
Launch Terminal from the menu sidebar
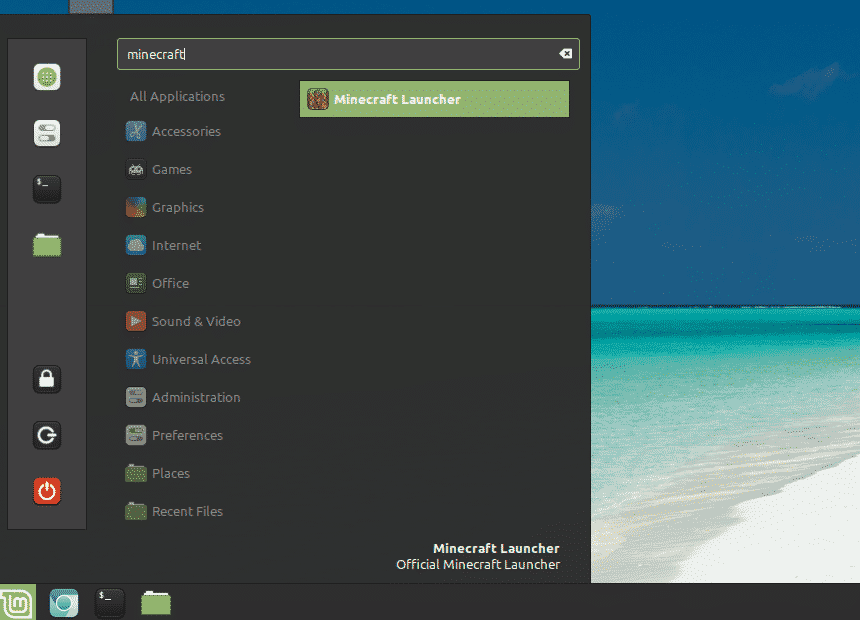click(x=47, y=188)
